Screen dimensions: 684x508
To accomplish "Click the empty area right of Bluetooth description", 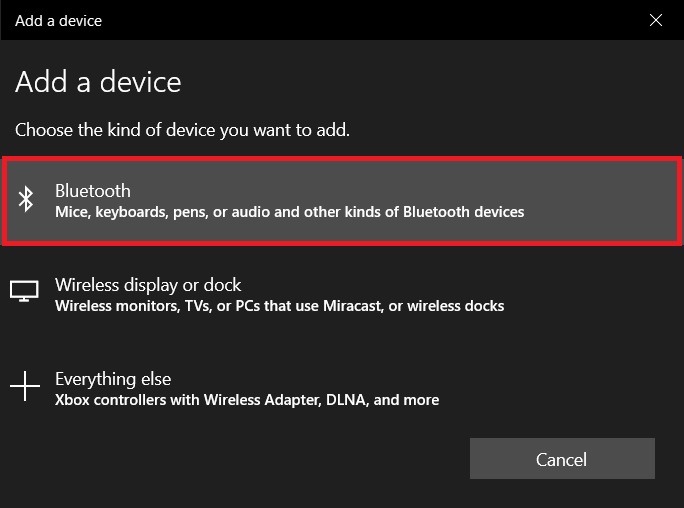I will point(600,212).
